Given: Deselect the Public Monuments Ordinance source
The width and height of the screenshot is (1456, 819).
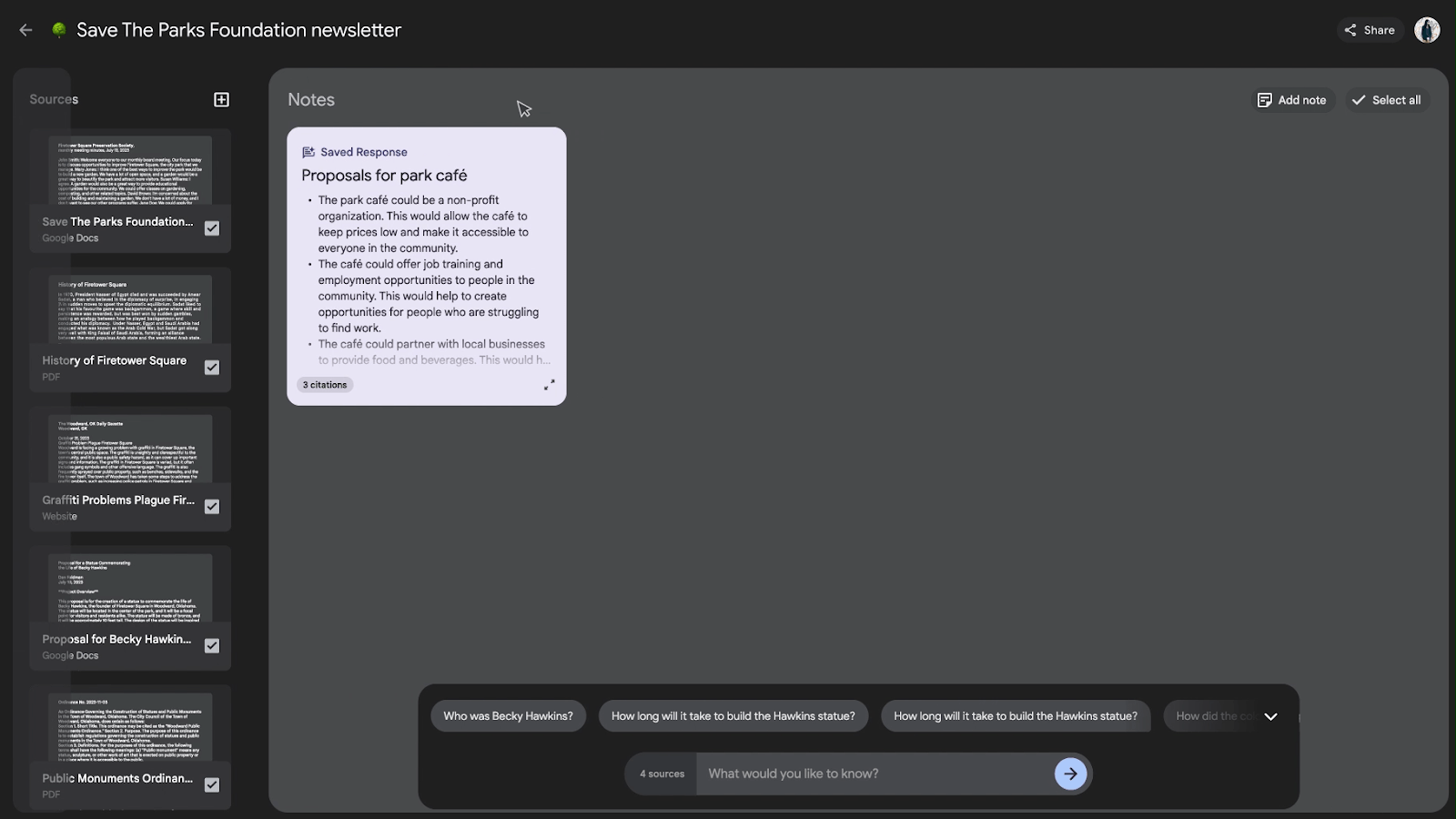Looking at the screenshot, I should point(211,785).
